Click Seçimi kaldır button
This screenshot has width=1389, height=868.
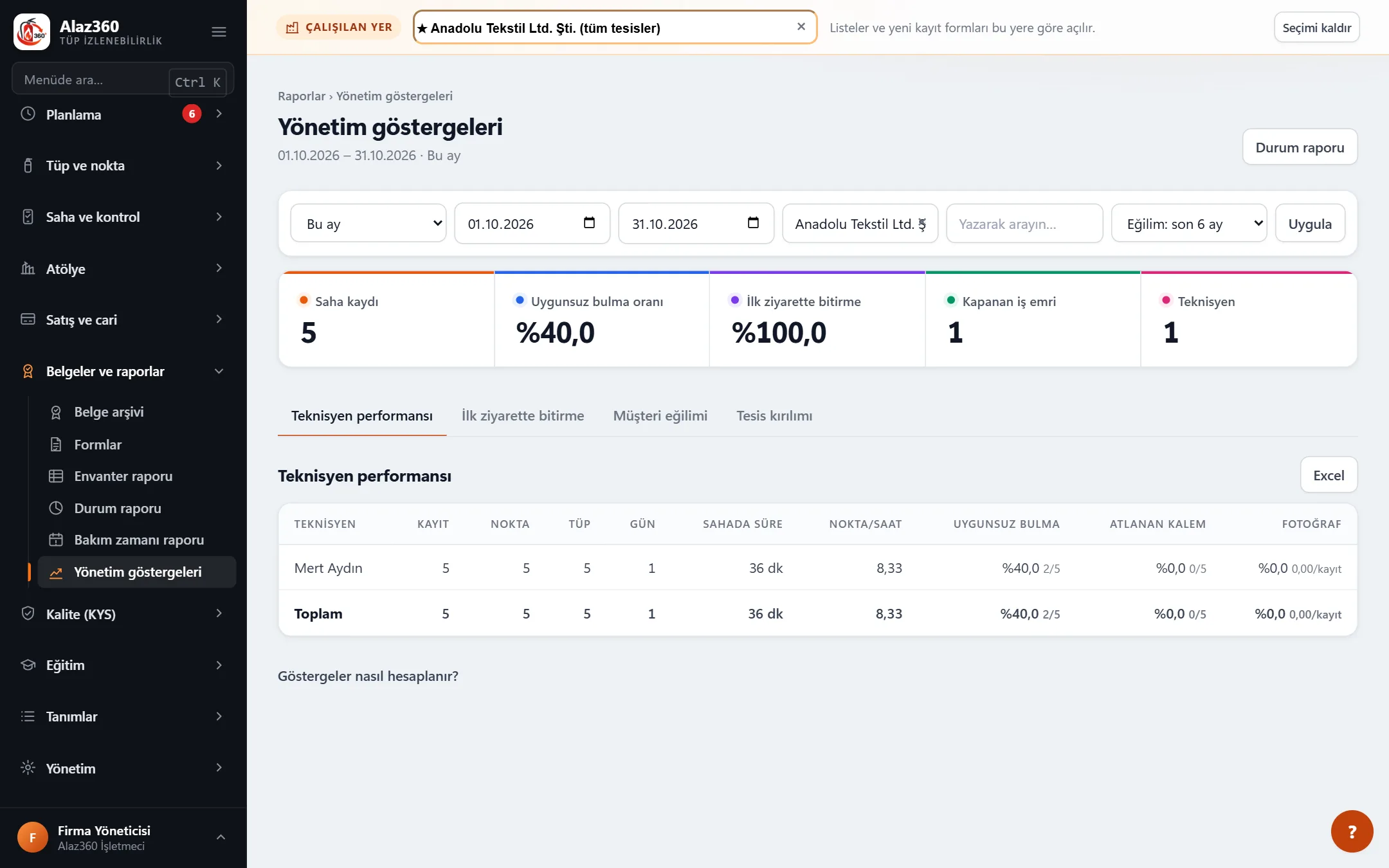point(1316,28)
